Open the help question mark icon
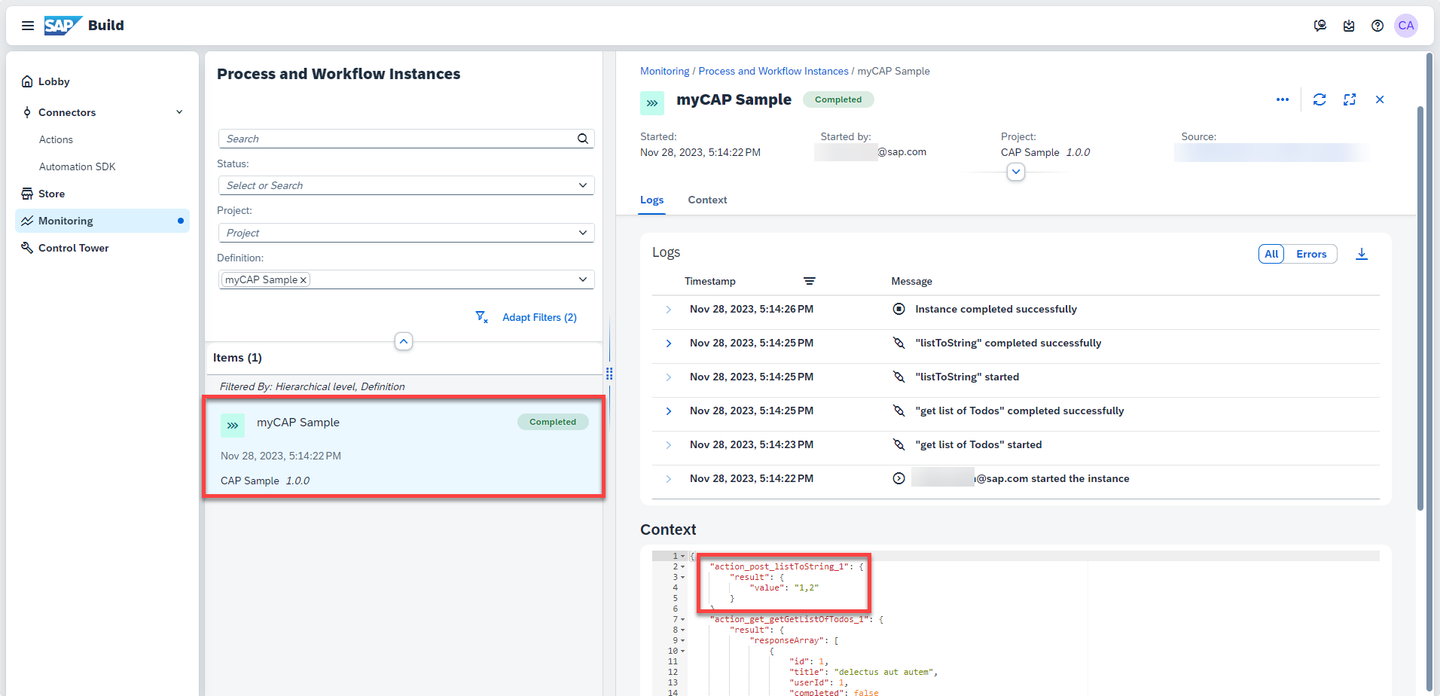This screenshot has width=1440, height=696. [x=1377, y=25]
